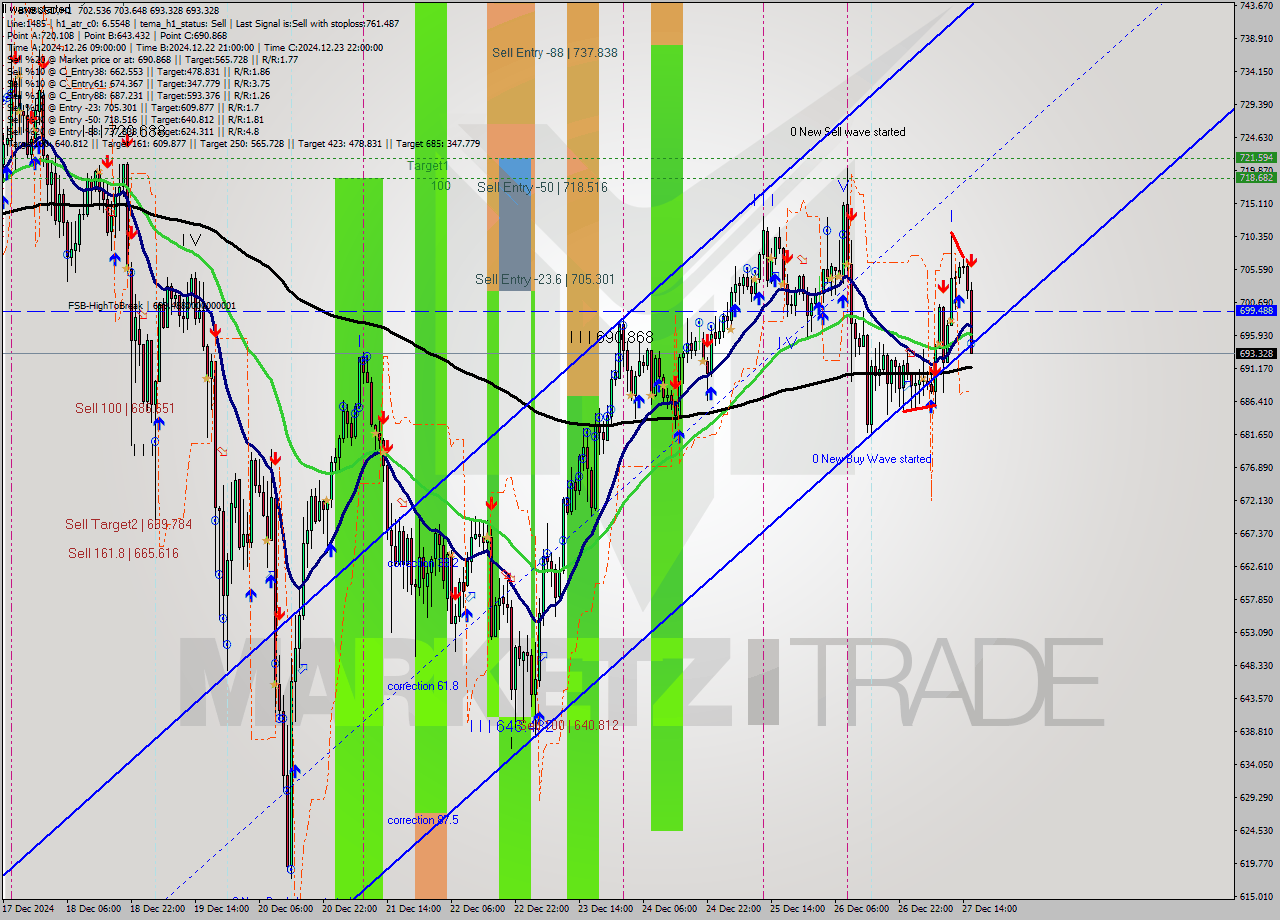Click price axis value 686.410
This screenshot has width=1280, height=920.
coord(1256,402)
